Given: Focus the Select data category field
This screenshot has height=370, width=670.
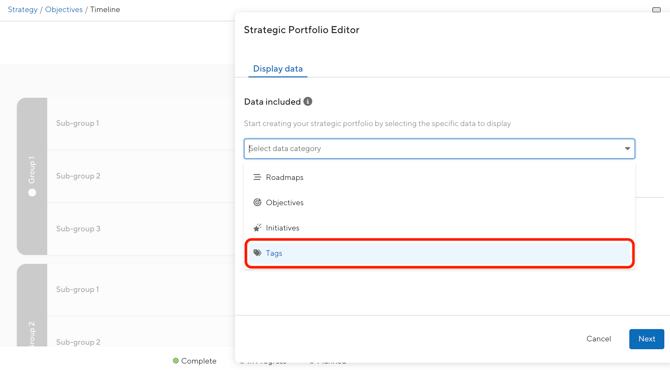Looking at the screenshot, I should [440, 149].
